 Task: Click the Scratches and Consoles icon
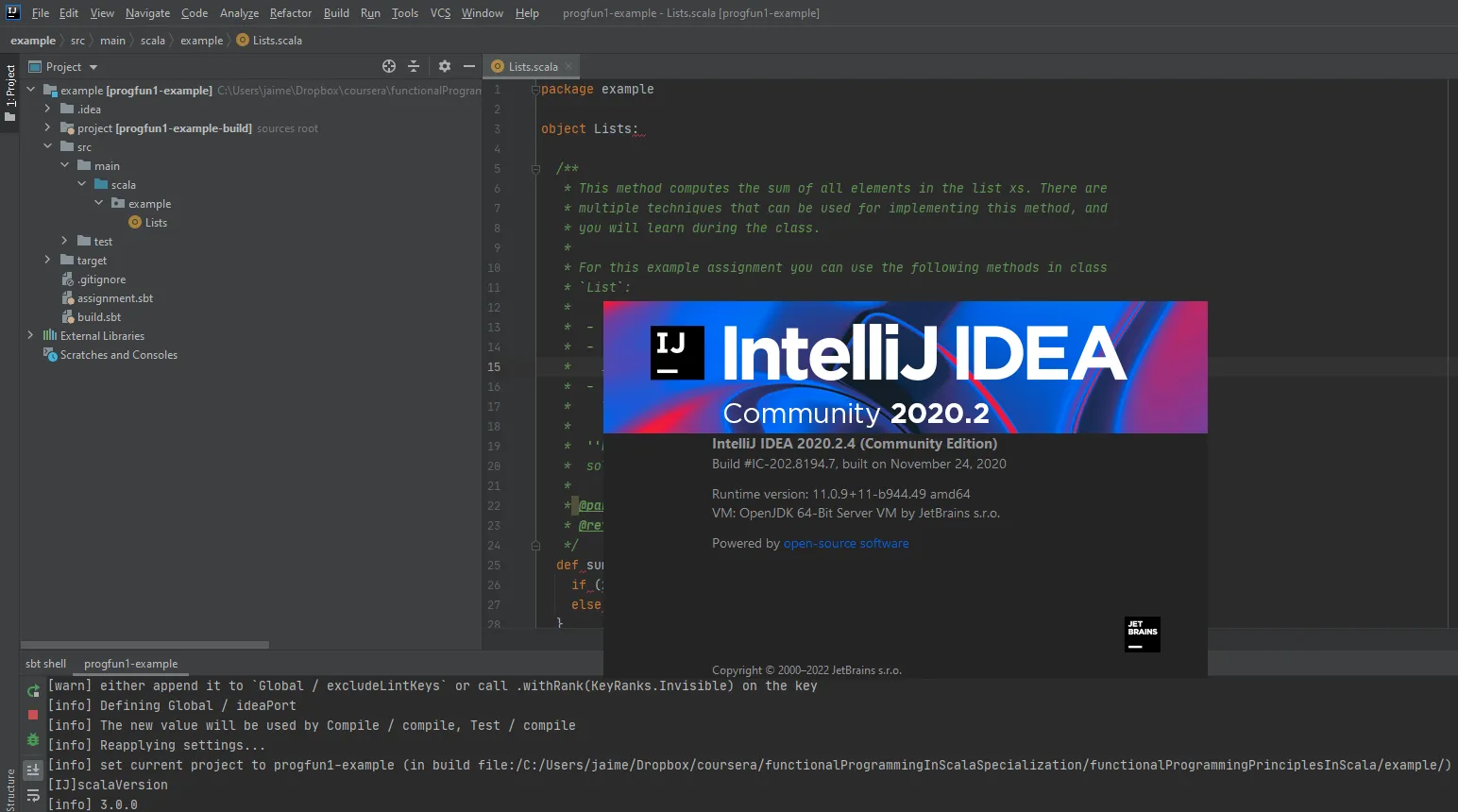coord(50,355)
